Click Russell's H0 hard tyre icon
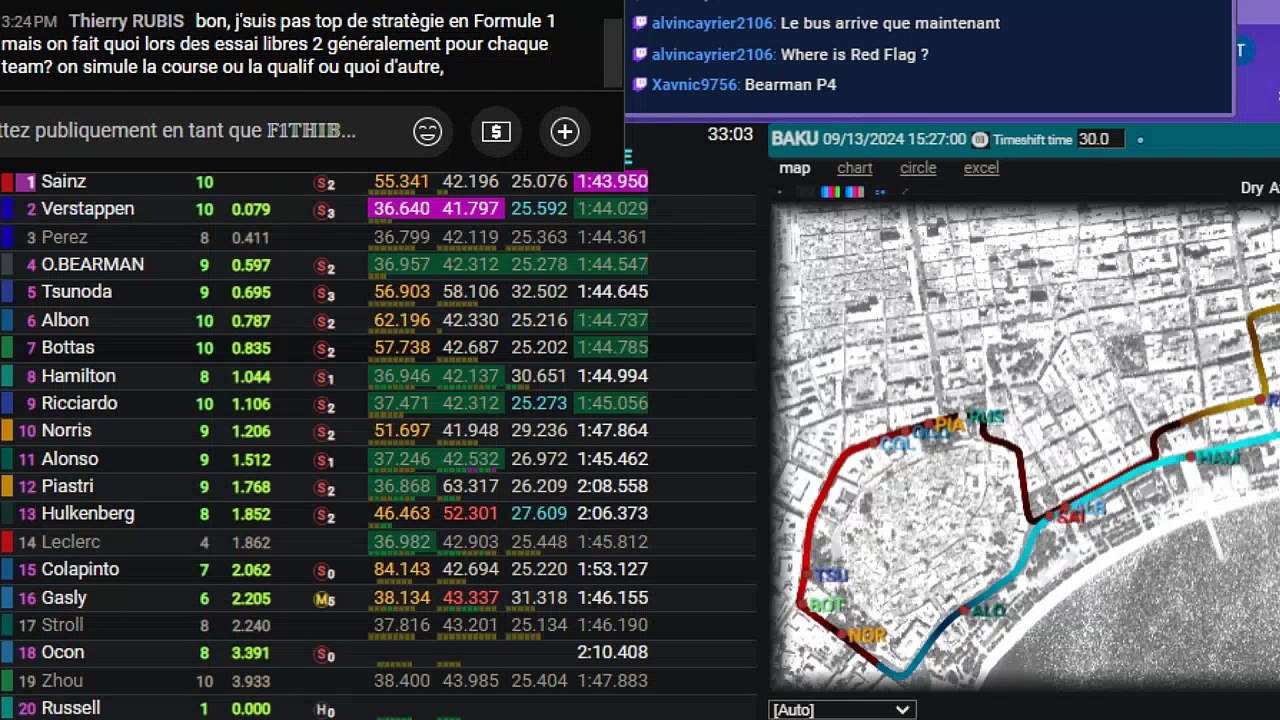Image resolution: width=1280 pixels, height=720 pixels. 325,709
